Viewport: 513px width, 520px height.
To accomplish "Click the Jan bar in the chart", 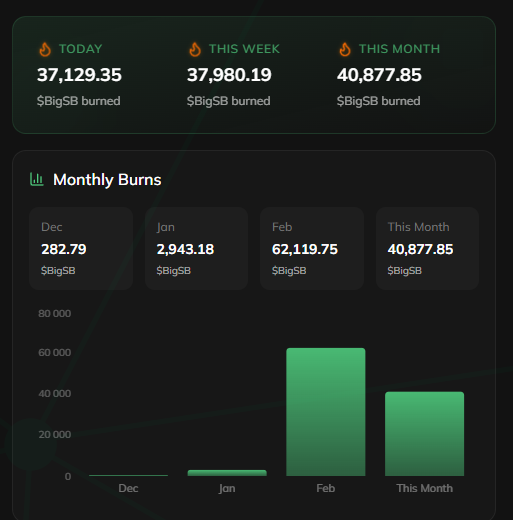I will tap(227, 473).
